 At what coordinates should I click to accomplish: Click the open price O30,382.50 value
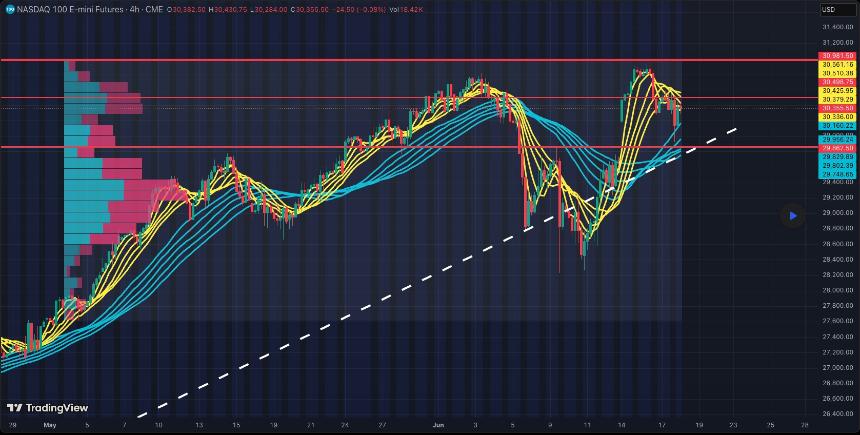click(188, 9)
